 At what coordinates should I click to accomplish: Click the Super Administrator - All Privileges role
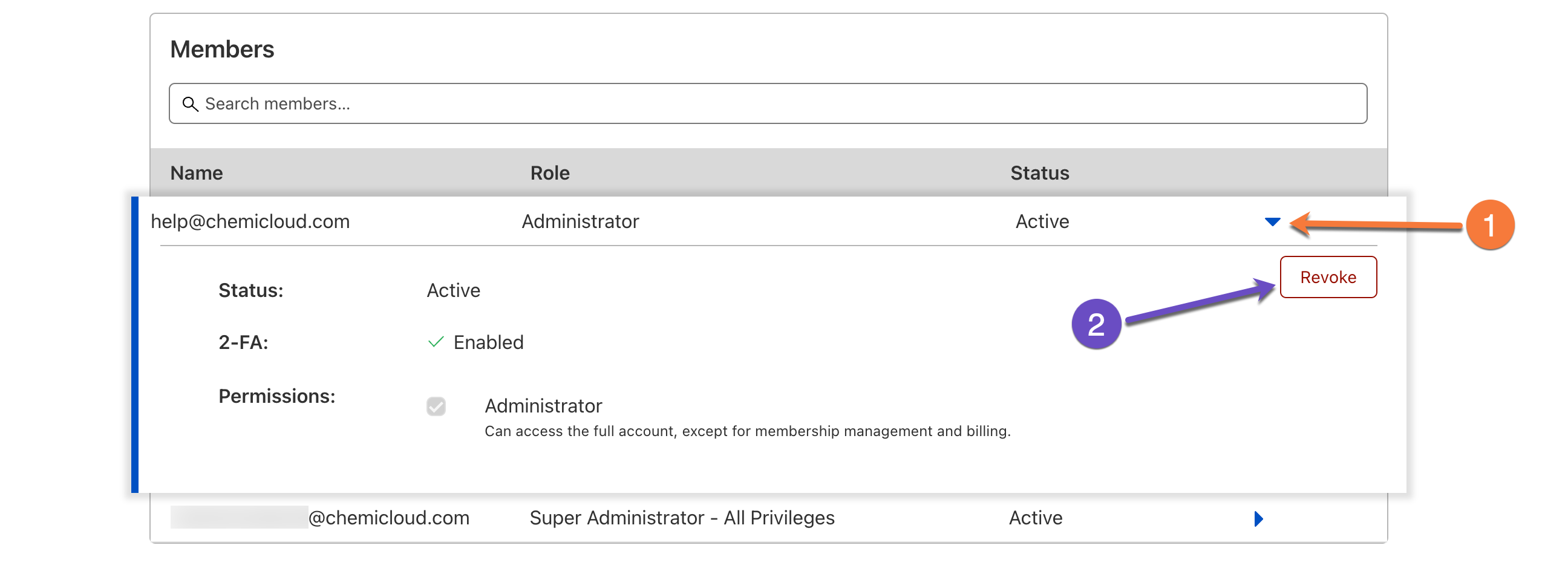point(682,518)
